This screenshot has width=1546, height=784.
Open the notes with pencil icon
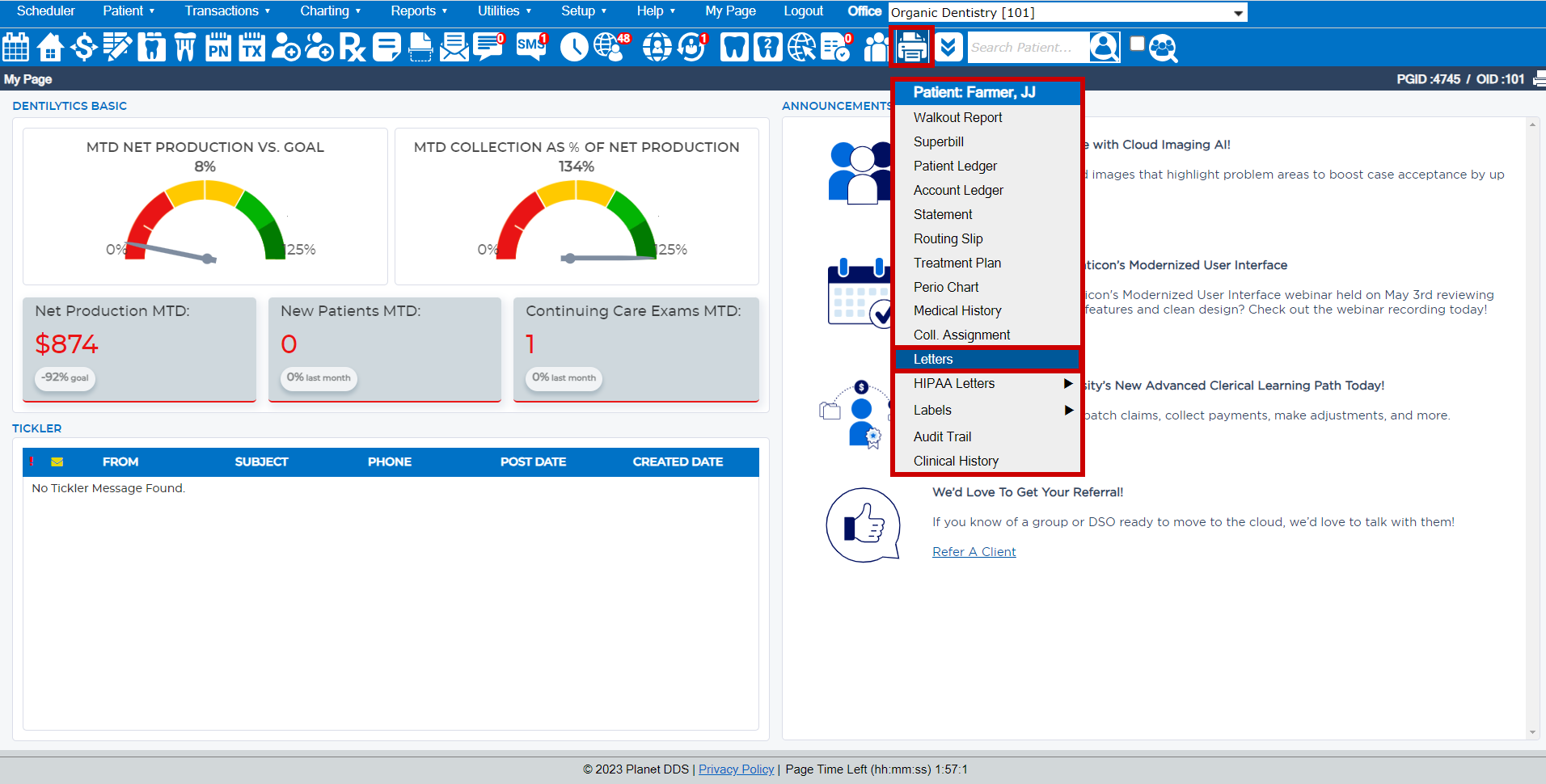pos(117,47)
